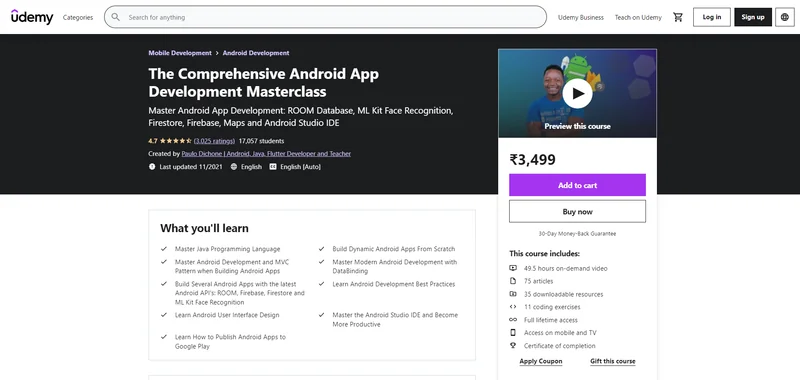The height and width of the screenshot is (380, 800).
Task: Click the 49.5 hours on-demand video text
Action: click(x=565, y=268)
